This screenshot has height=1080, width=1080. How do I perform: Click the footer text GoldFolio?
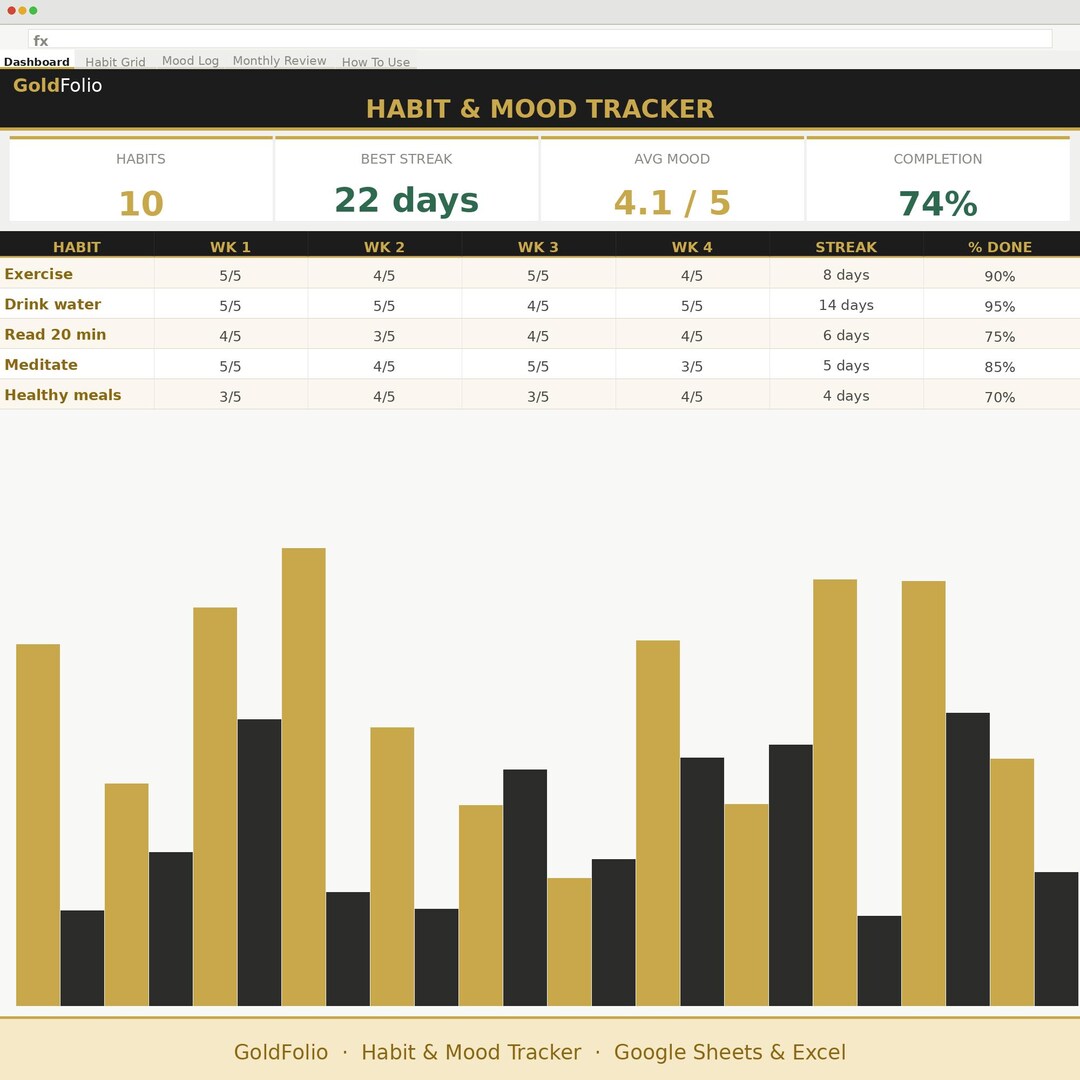click(280, 1052)
